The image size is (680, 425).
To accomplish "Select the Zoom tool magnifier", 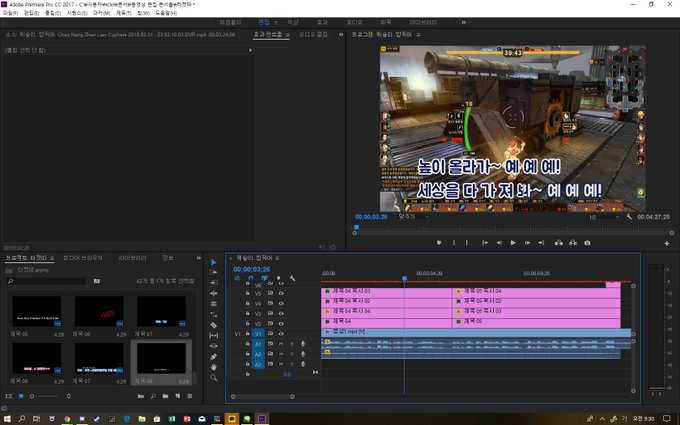I will 213,378.
